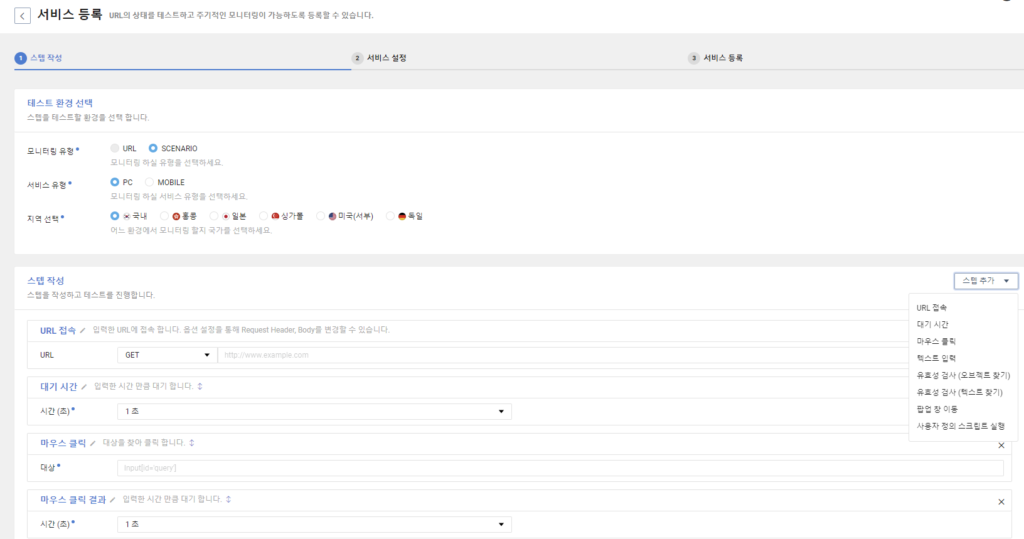Viewport: 1024px width, 539px height.
Task: Click the pencil icon next to 마우스 클릭 title
Action: click(93, 443)
